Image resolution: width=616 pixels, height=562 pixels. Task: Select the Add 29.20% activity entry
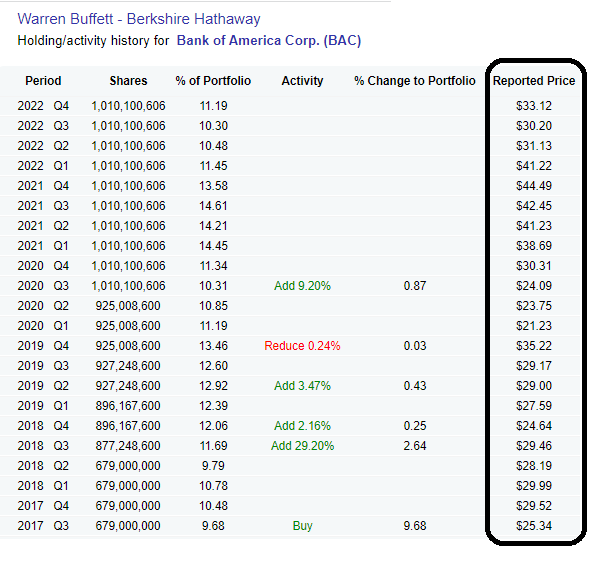302,446
